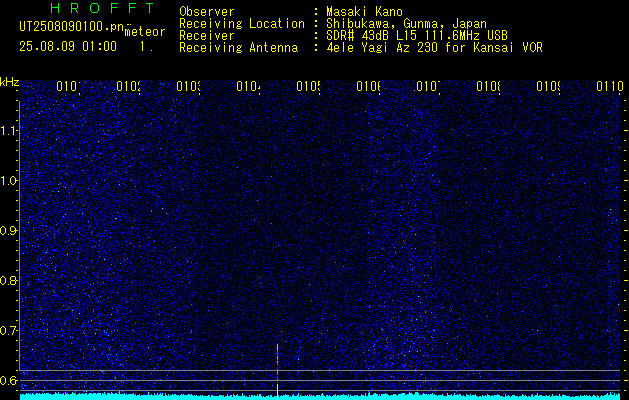Screen dimensions: 629x400
Task: Click the 0.8 kHz axis tick label
Action: pyautogui.click(x=9, y=280)
